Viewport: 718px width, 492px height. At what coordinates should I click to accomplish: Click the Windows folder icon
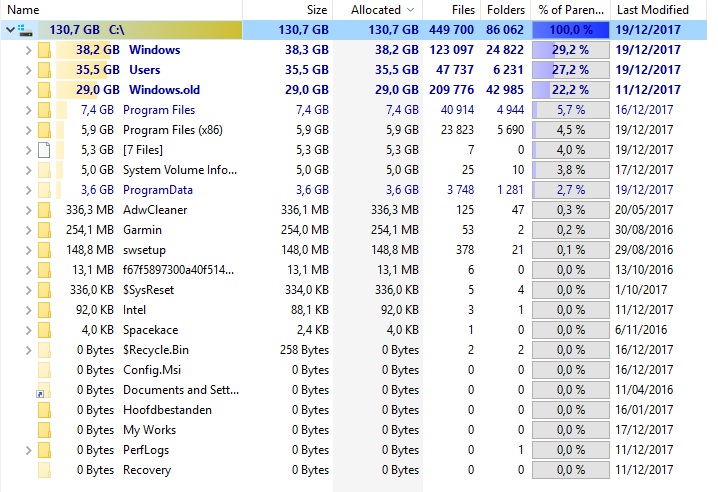coord(44,50)
